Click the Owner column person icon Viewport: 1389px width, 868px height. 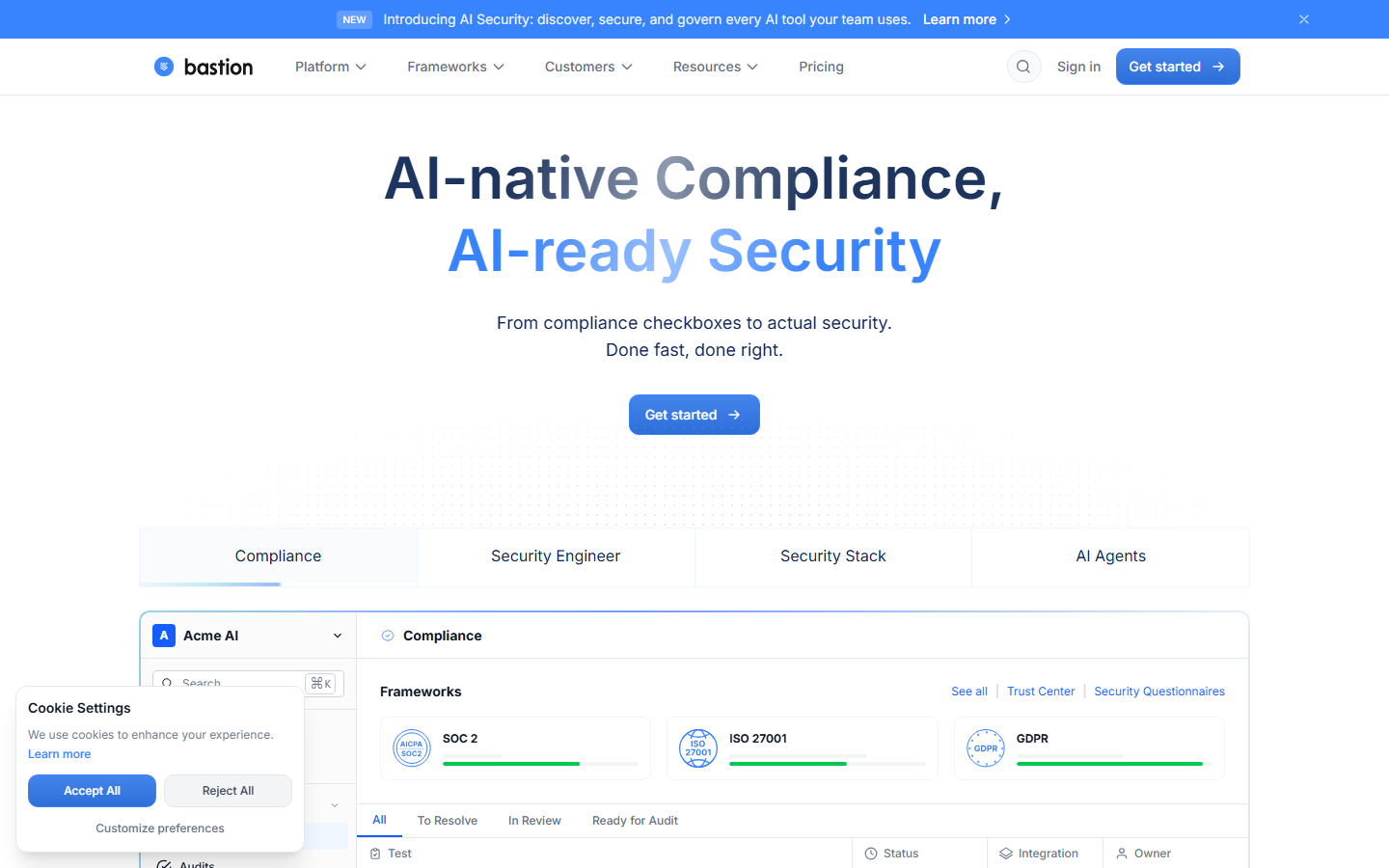coord(1122,854)
